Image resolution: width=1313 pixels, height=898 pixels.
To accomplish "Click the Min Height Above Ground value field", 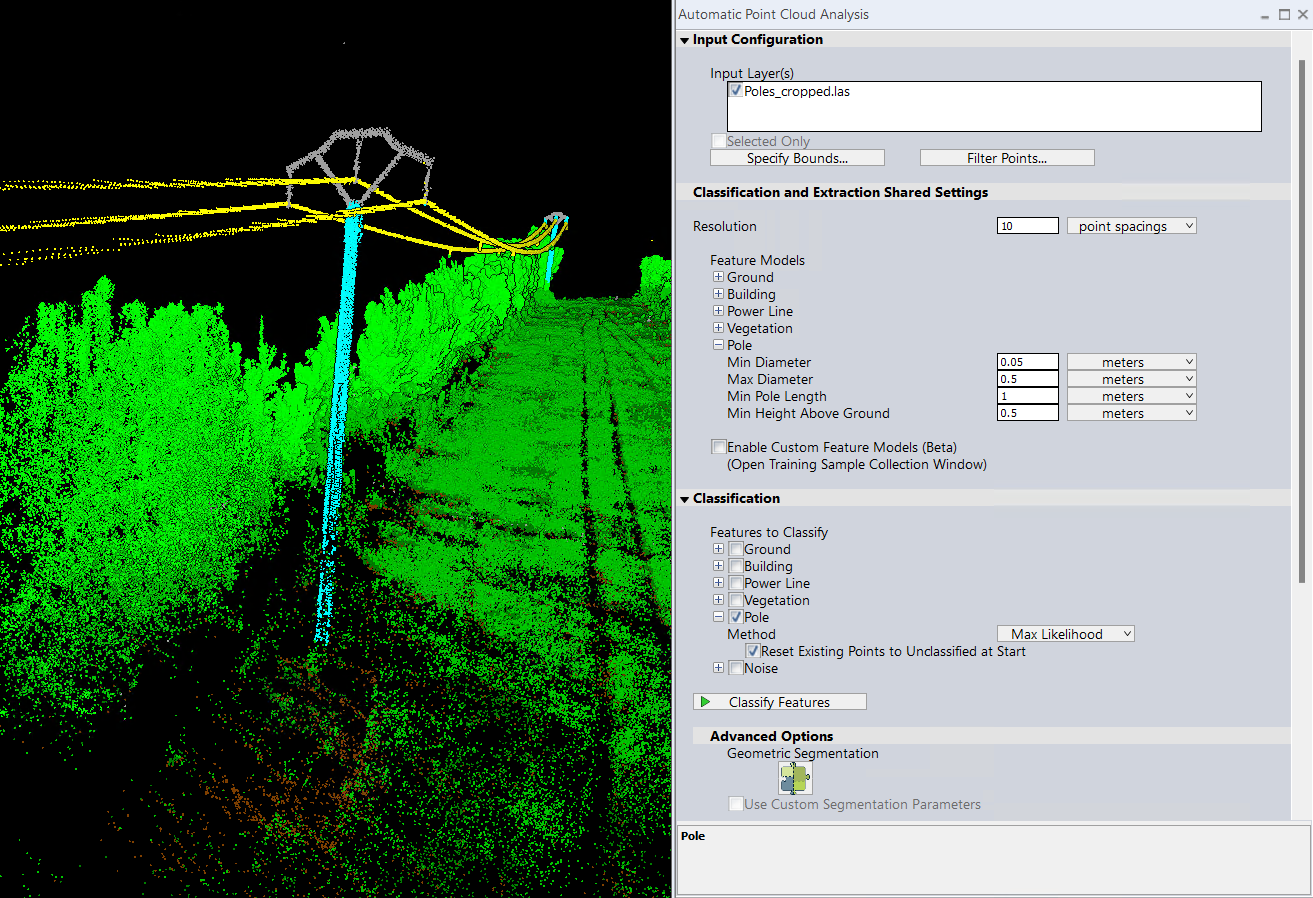I will (1028, 413).
